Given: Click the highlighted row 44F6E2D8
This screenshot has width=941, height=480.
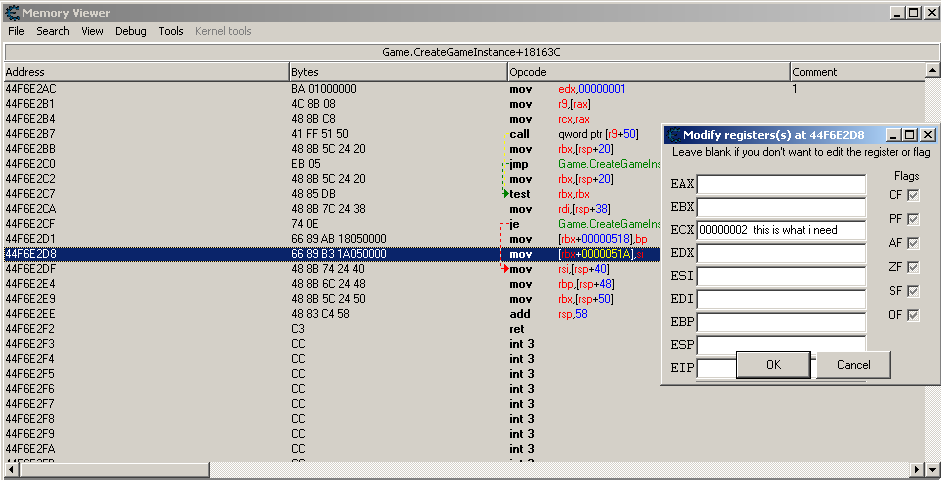Looking at the screenshot, I should click(333, 254).
